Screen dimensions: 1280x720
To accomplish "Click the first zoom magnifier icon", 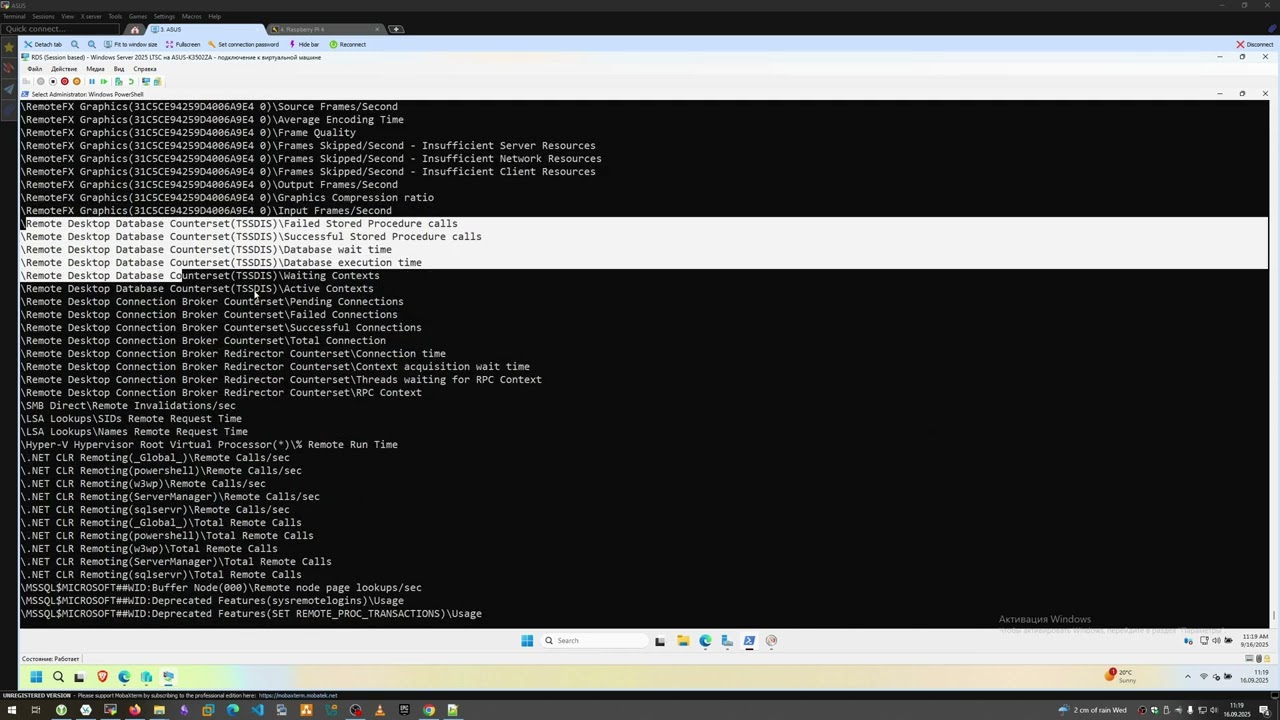I will [75, 44].
